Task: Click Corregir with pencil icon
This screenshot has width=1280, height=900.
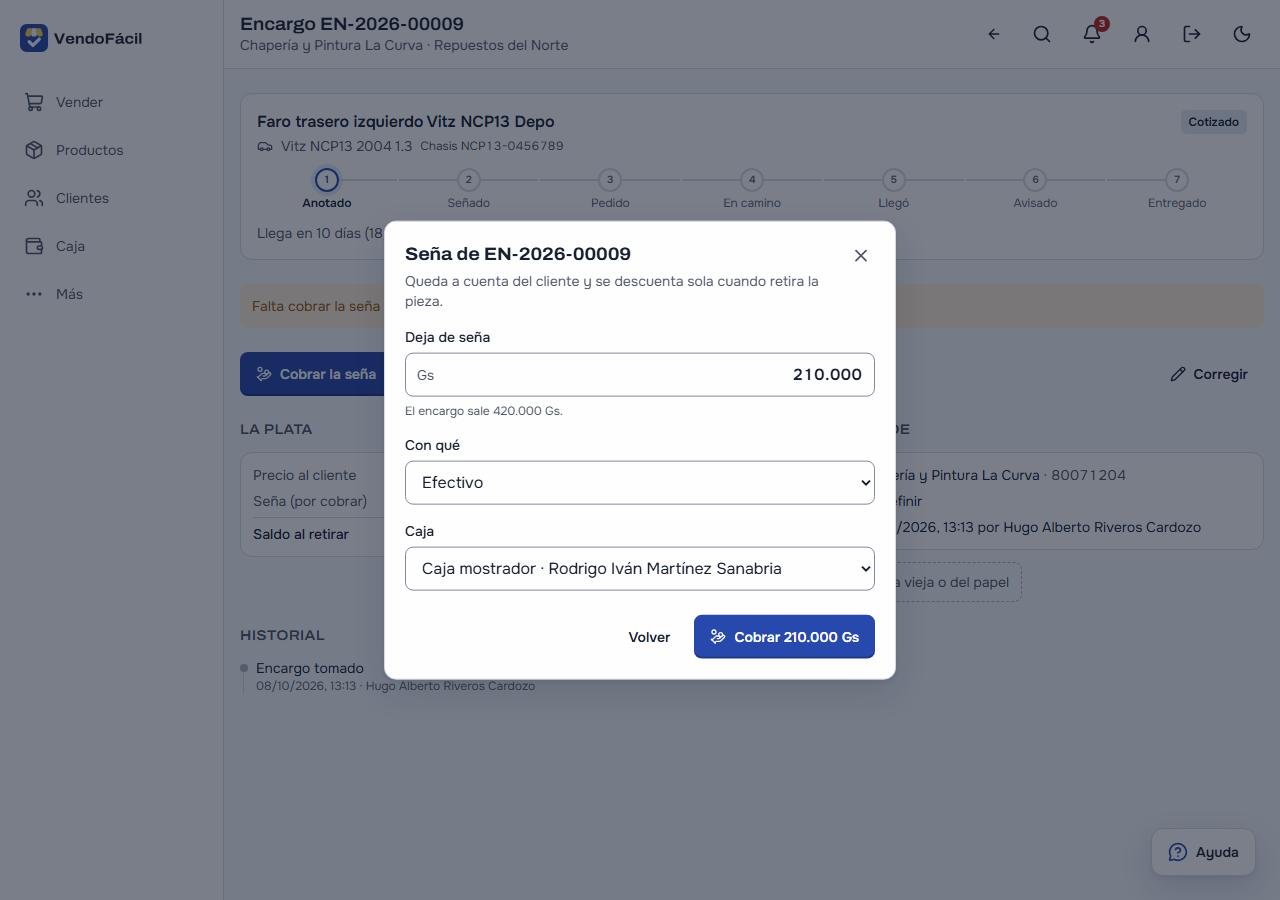Action: coord(1209,374)
